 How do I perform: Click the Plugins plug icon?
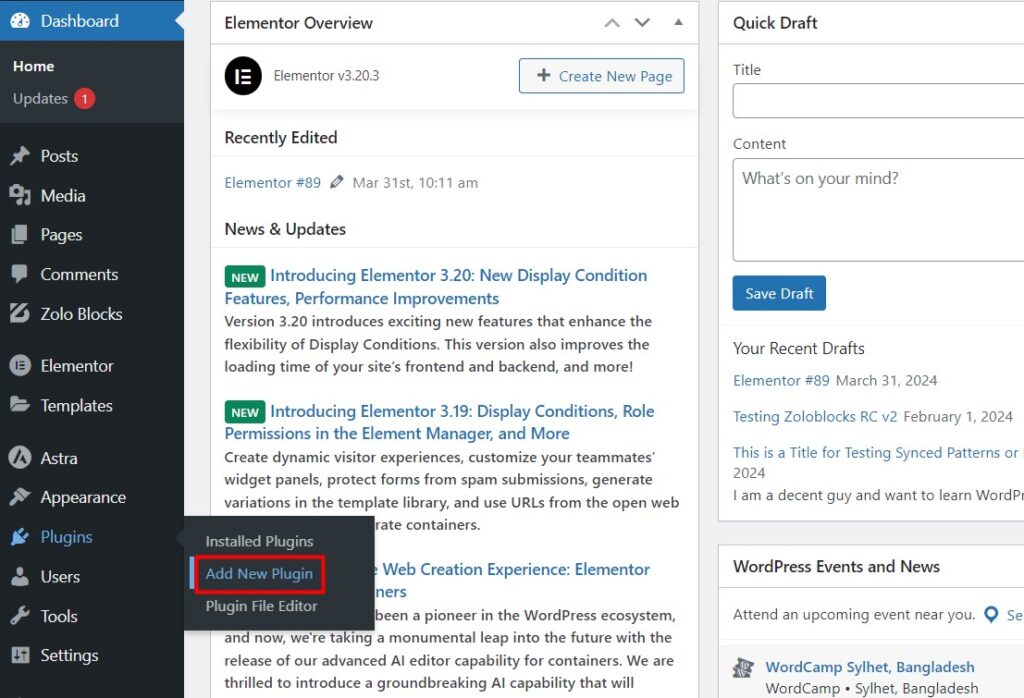(x=20, y=537)
